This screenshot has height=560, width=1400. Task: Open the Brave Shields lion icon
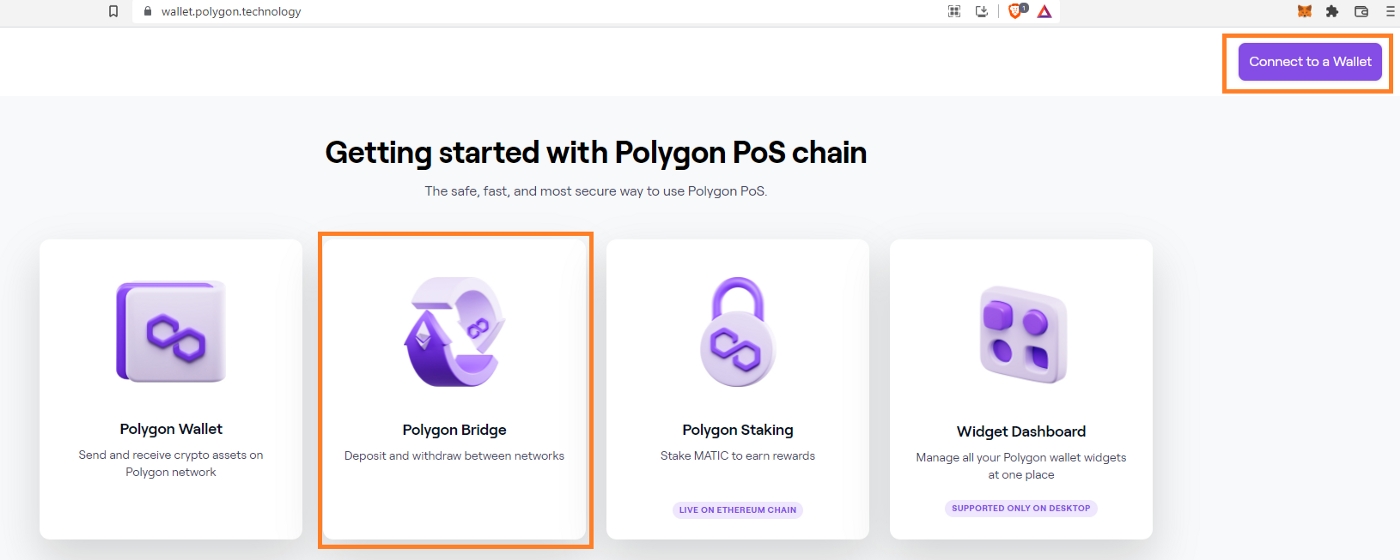pyautogui.click(x=1016, y=12)
